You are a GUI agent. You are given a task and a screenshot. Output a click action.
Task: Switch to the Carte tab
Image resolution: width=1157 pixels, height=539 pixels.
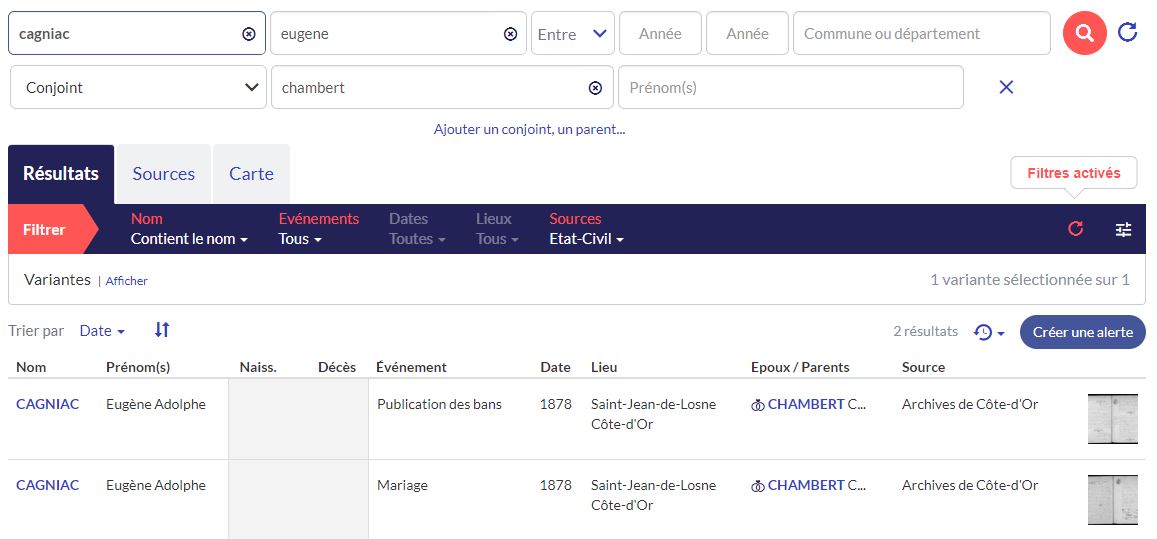[x=251, y=174]
